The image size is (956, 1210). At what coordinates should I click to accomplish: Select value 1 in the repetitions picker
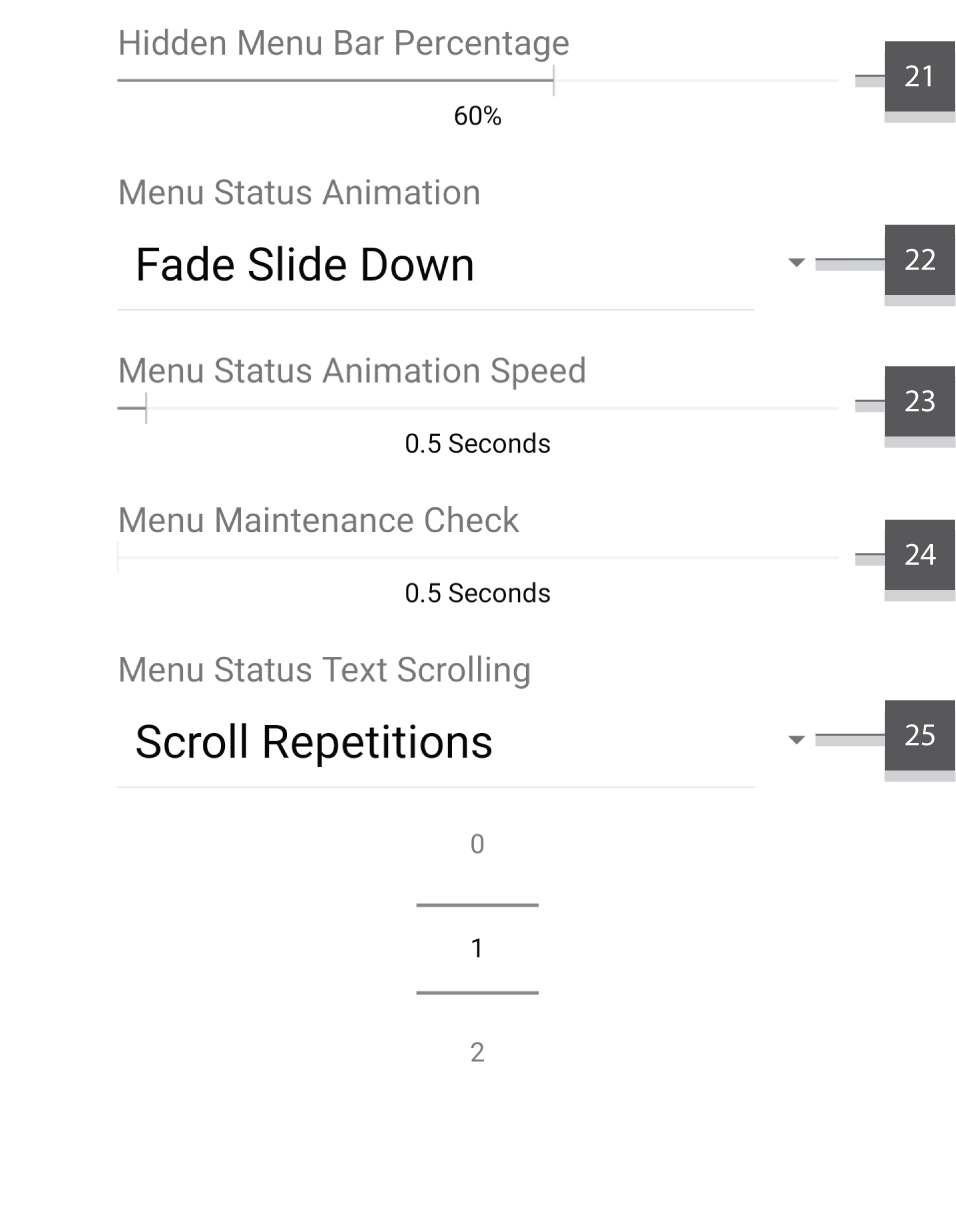477,948
